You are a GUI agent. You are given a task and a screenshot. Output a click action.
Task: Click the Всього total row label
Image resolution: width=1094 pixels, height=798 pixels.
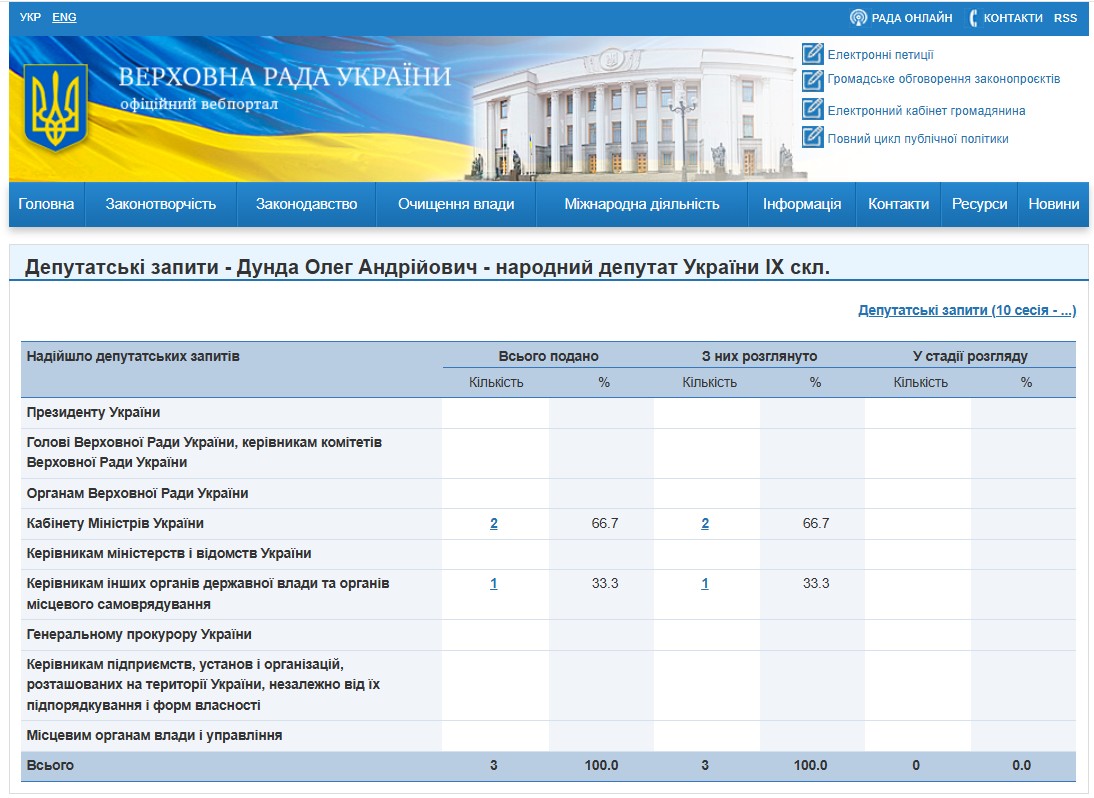pyautogui.click(x=50, y=765)
